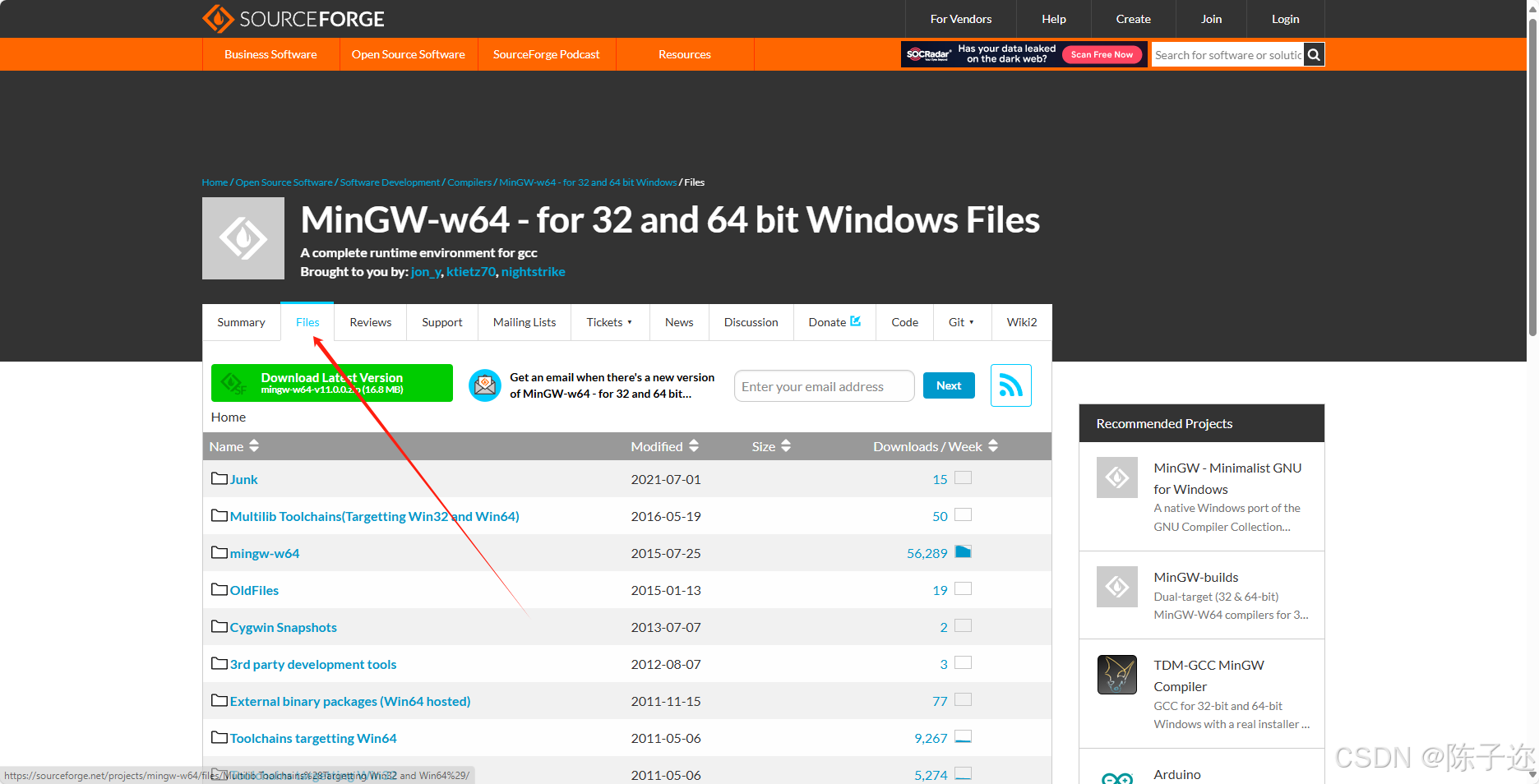Click the Create link

tap(1134, 19)
